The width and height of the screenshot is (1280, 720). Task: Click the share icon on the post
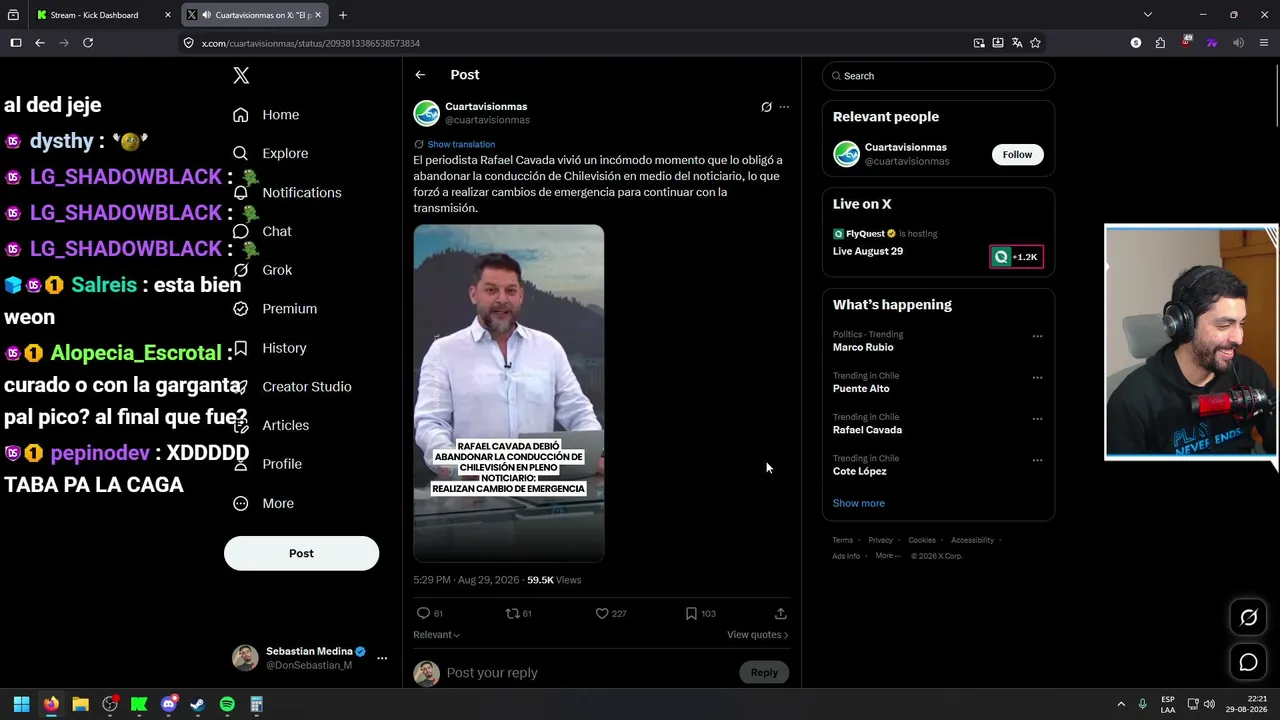(x=781, y=613)
